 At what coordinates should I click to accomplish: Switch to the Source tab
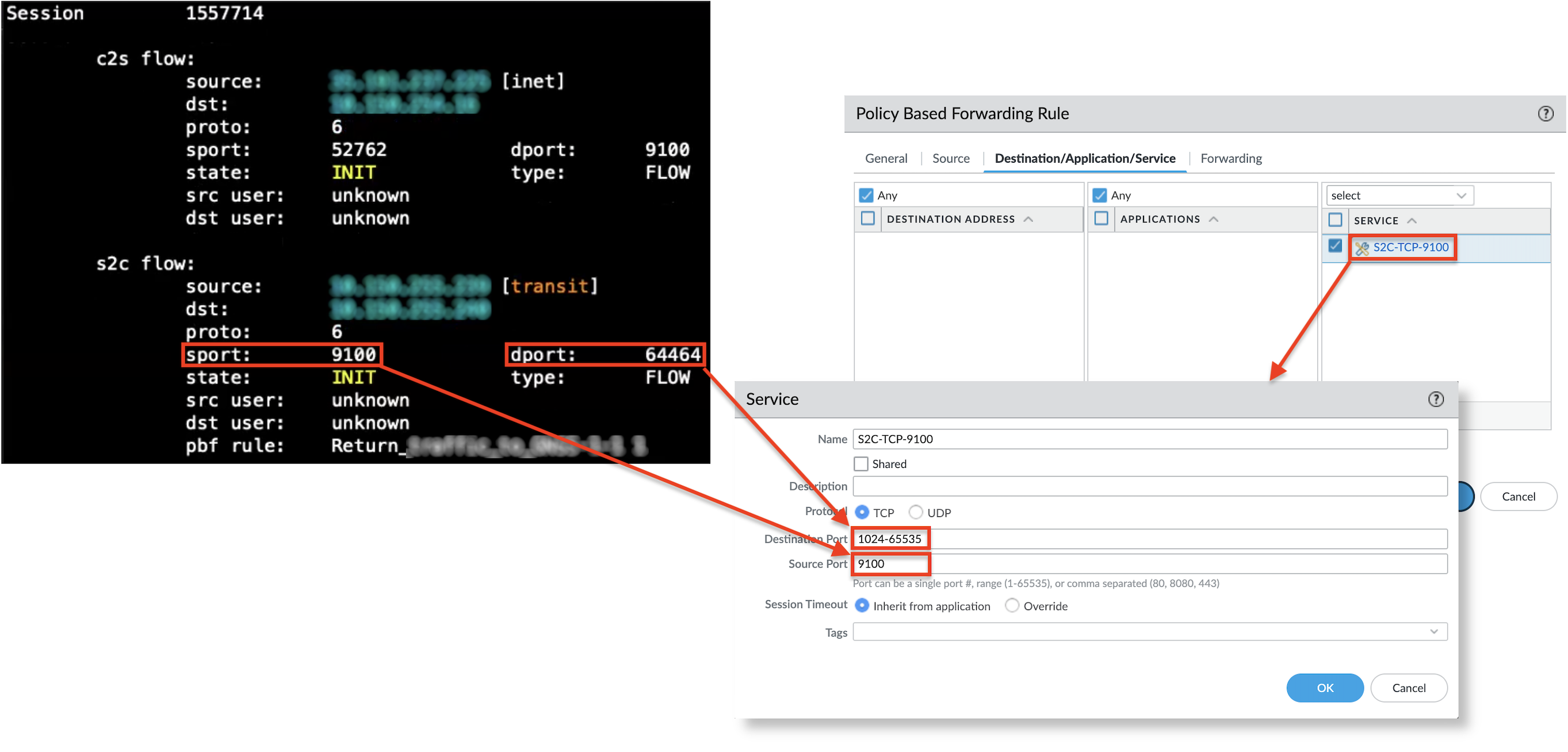[951, 158]
